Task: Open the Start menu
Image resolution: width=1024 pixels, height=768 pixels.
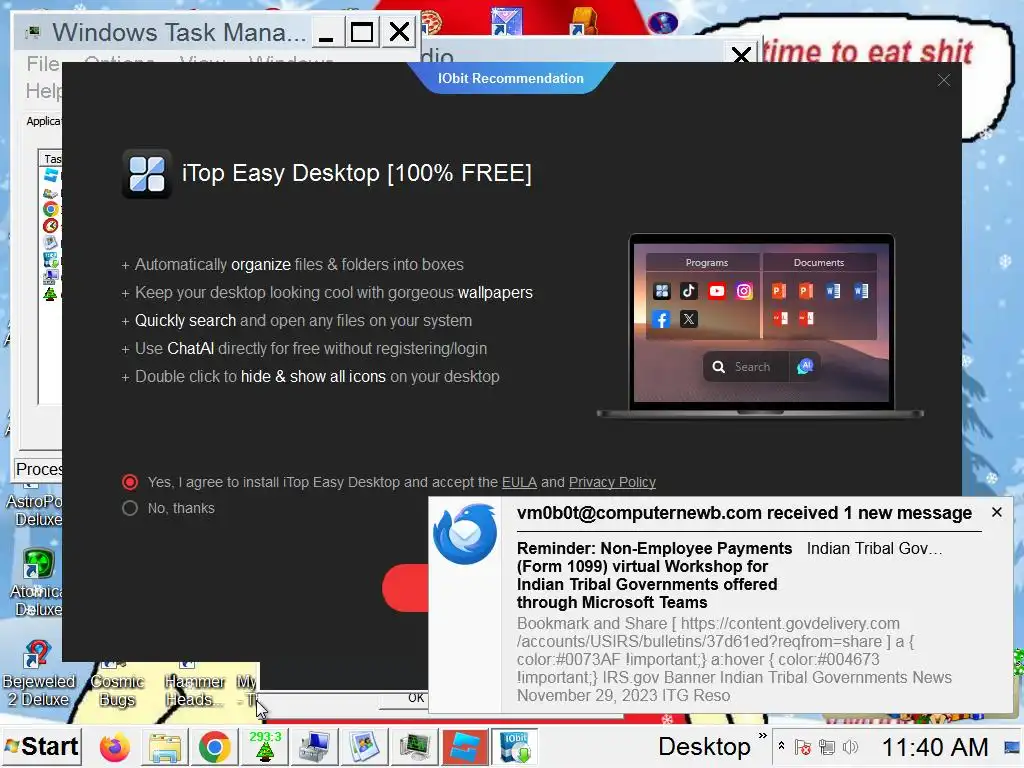Action: click(x=42, y=746)
